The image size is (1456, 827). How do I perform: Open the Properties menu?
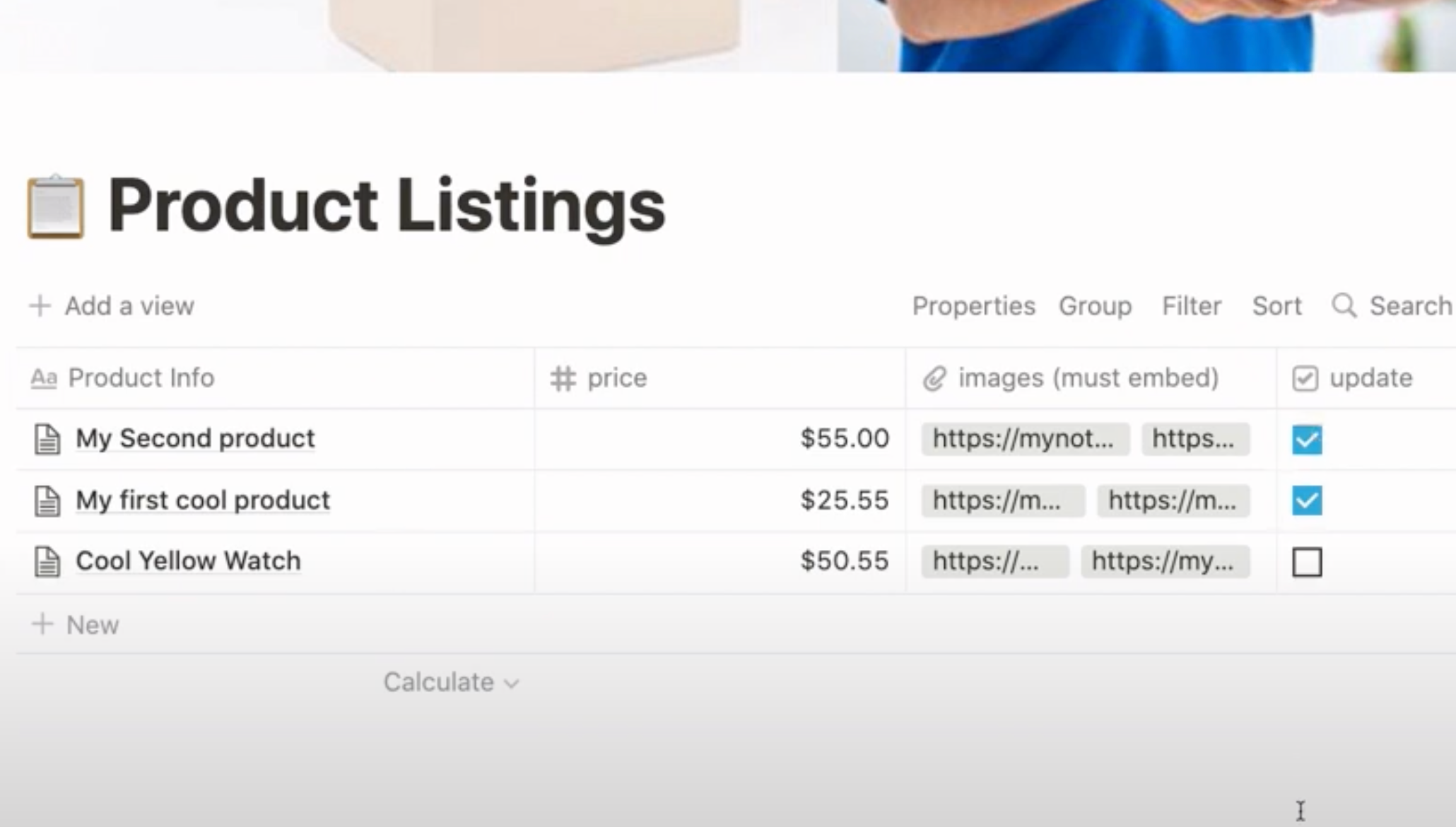973,306
